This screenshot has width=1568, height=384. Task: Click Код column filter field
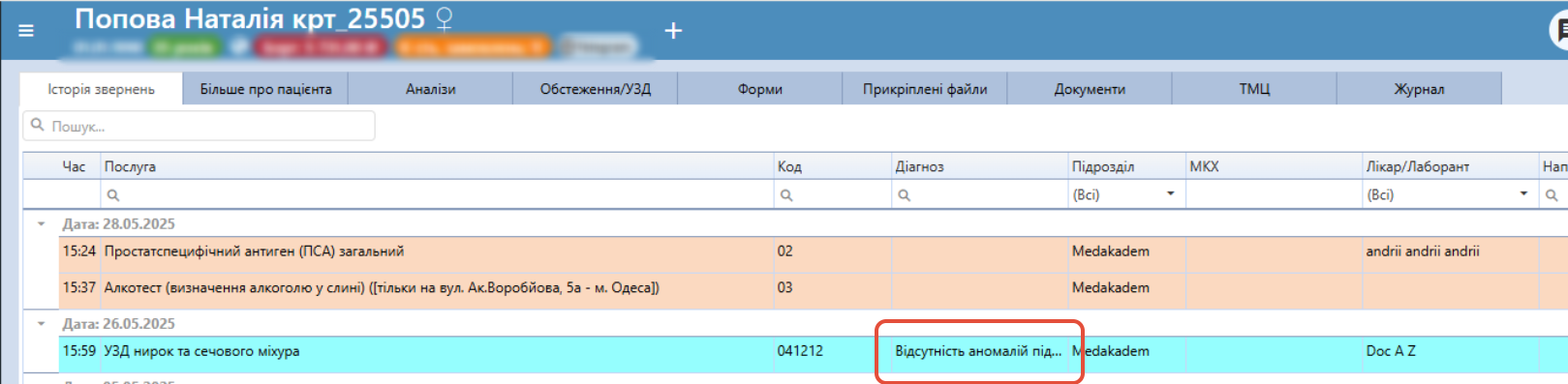click(832, 194)
